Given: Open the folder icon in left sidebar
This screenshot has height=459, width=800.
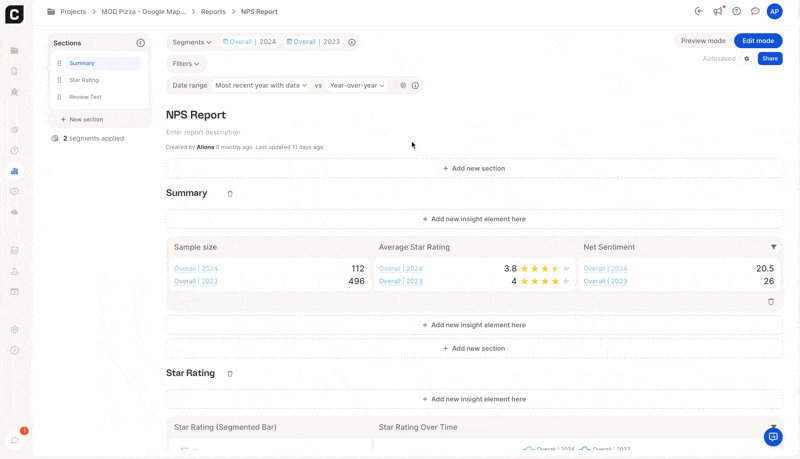Looking at the screenshot, I should coord(14,50).
